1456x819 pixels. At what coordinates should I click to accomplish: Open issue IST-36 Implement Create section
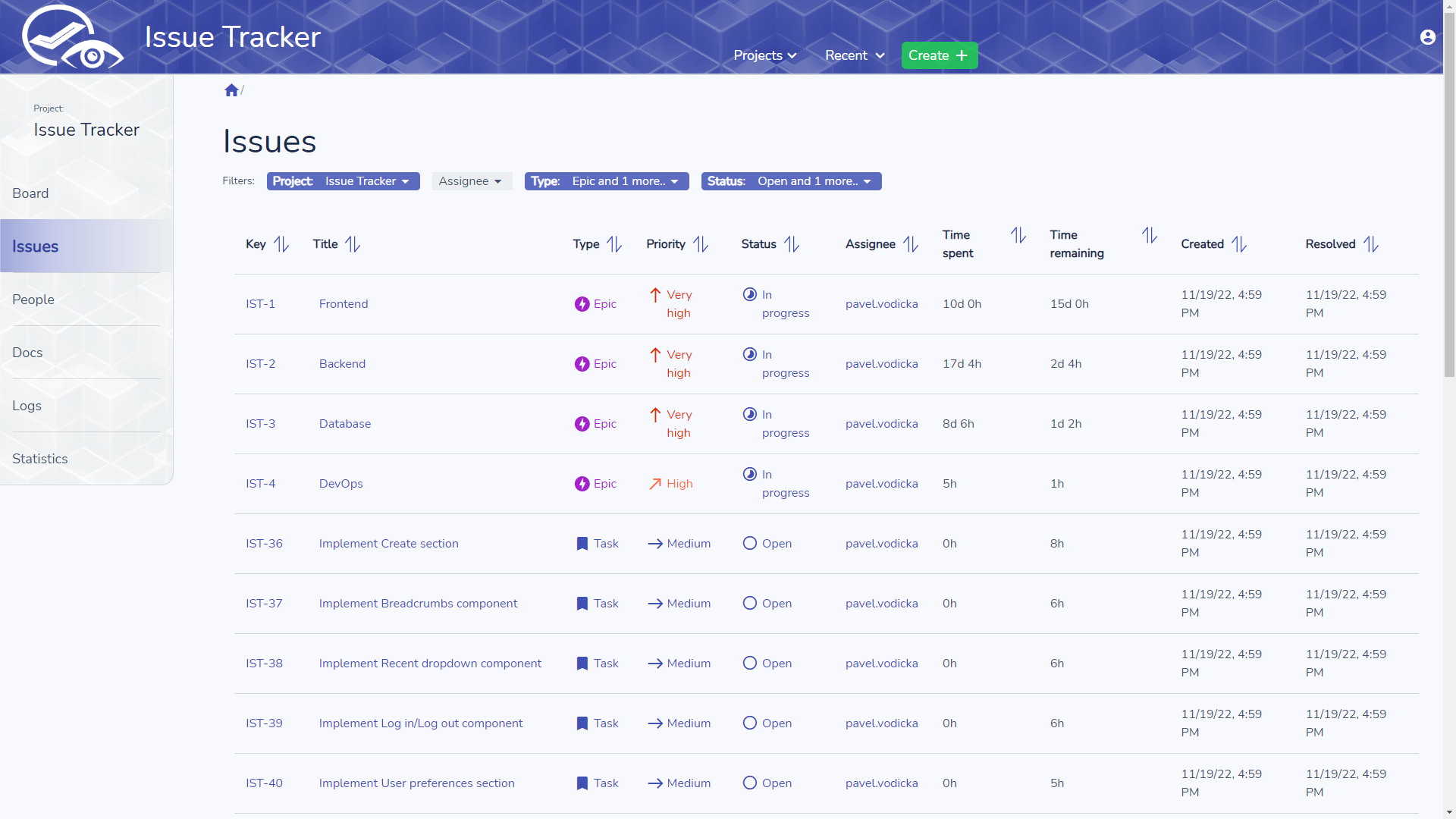[388, 544]
